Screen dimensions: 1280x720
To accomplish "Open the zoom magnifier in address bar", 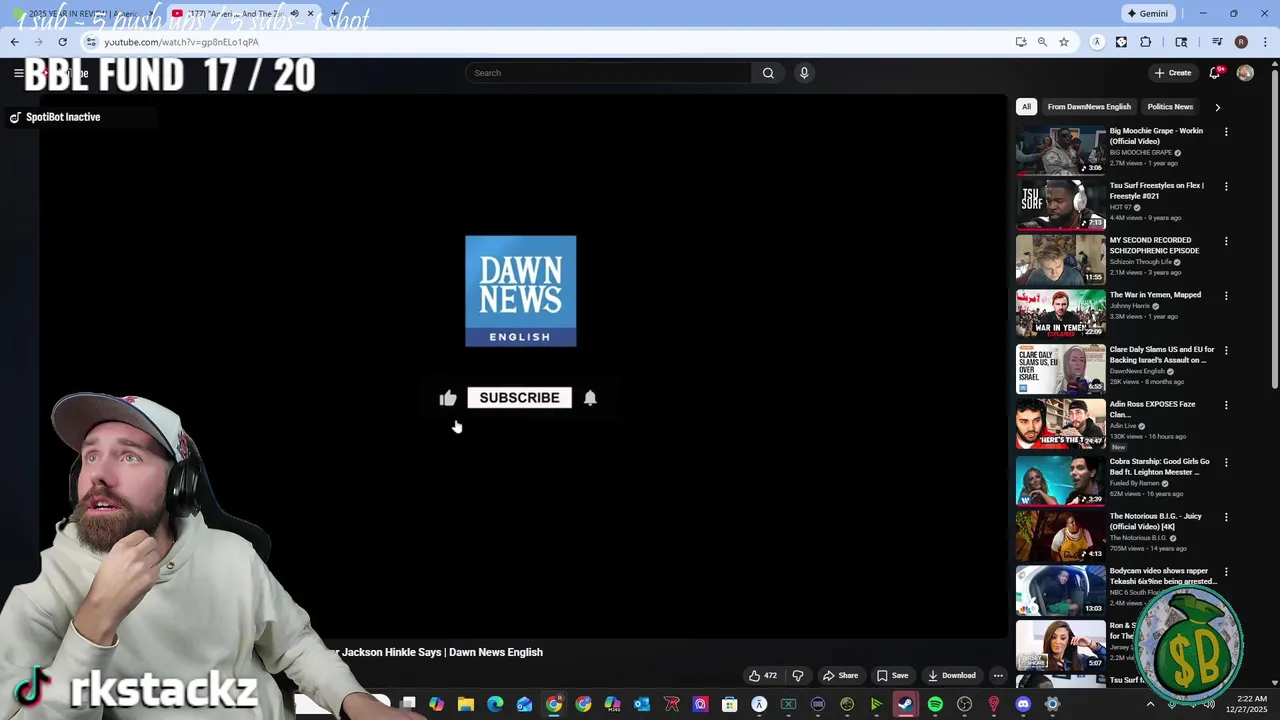I will pyautogui.click(x=1042, y=42).
